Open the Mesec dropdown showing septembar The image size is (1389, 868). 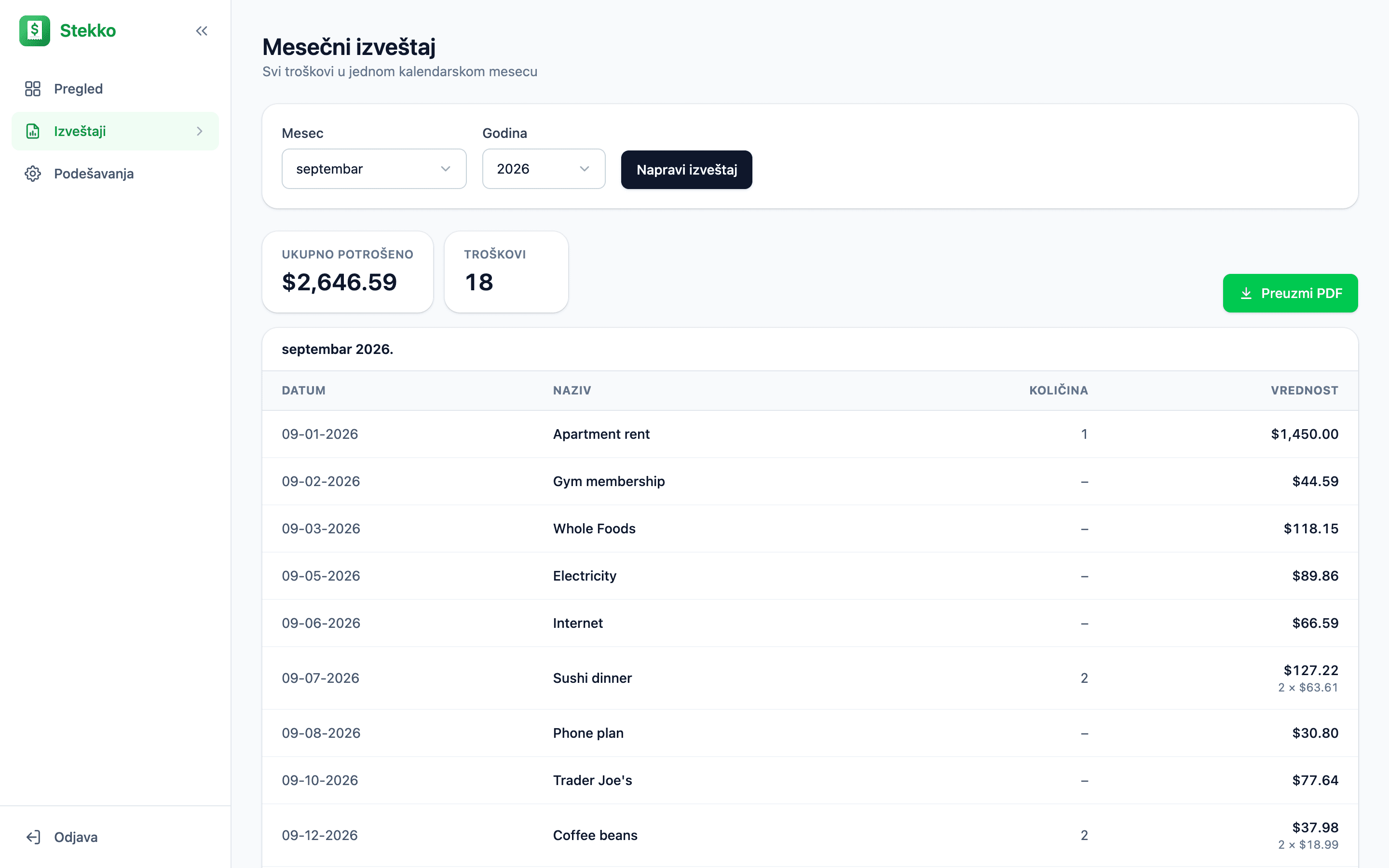[374, 169]
